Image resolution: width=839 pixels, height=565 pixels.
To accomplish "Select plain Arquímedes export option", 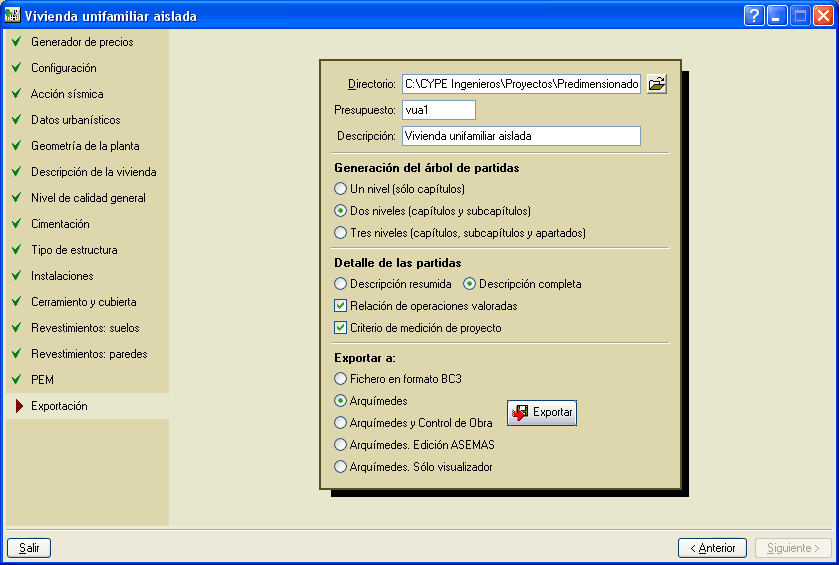I will pos(371,401).
